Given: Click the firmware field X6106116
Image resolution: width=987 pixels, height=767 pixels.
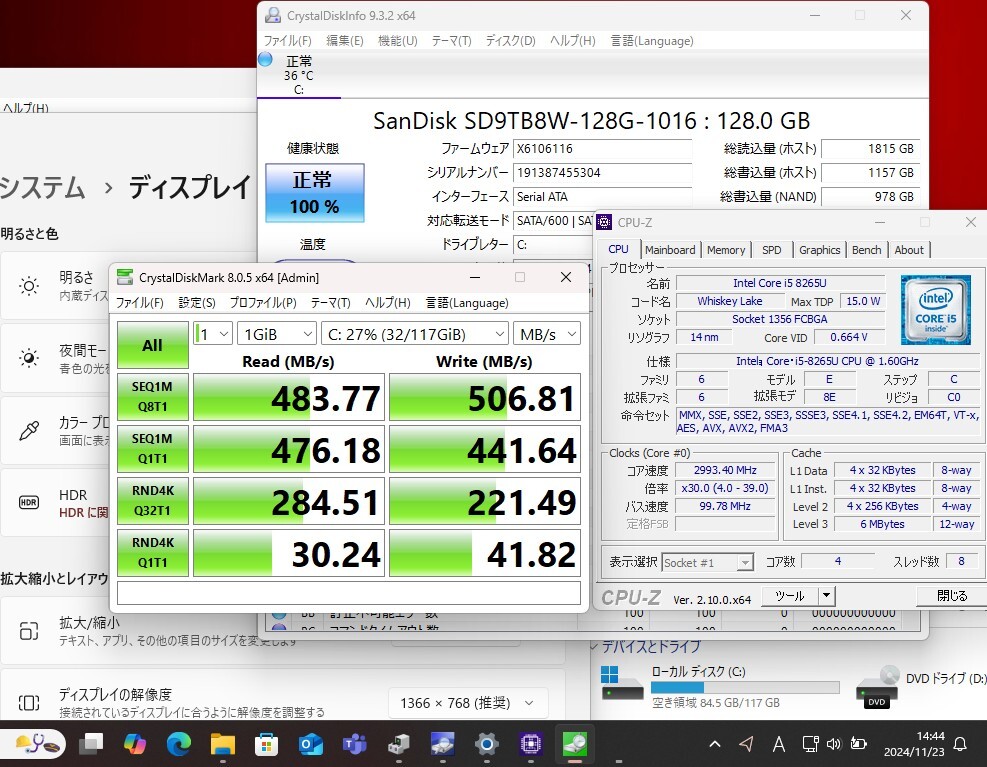Looking at the screenshot, I should coord(602,149).
